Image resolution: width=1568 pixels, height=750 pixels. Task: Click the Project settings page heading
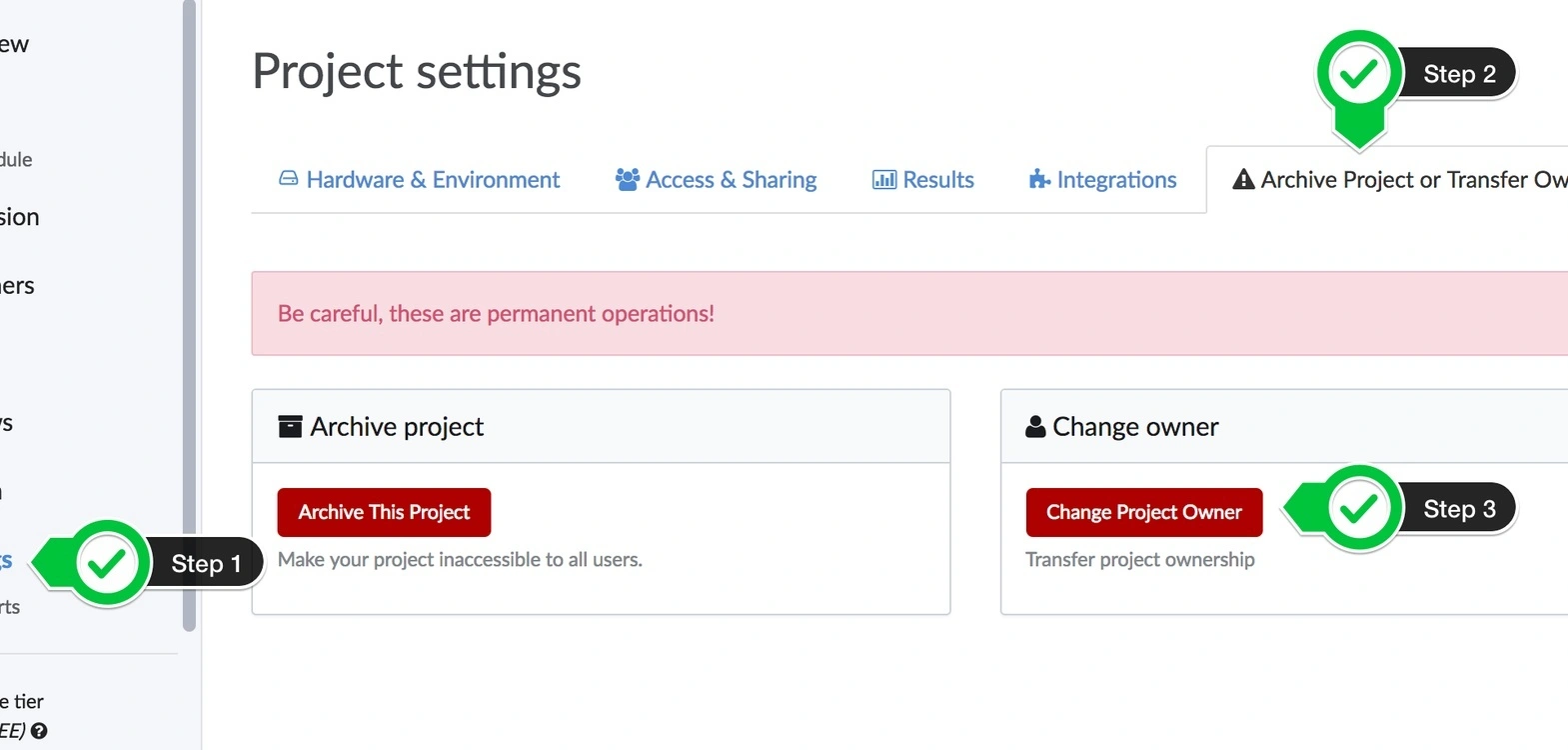point(417,71)
